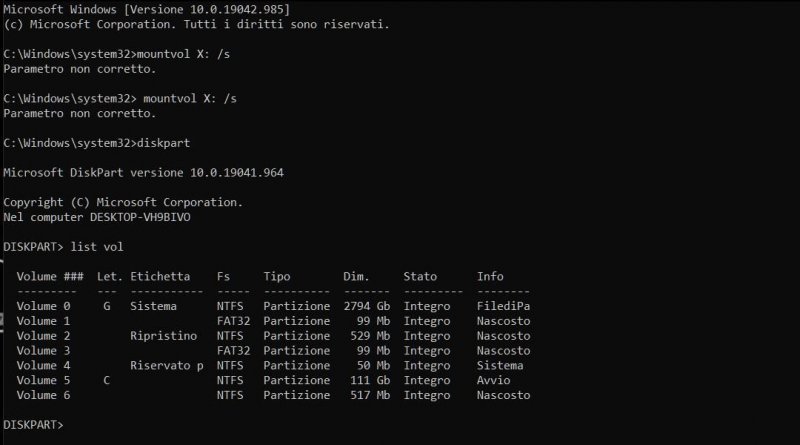Click the "111 Gb" size value
Viewport: 800px width, 445px height.
click(x=370, y=380)
